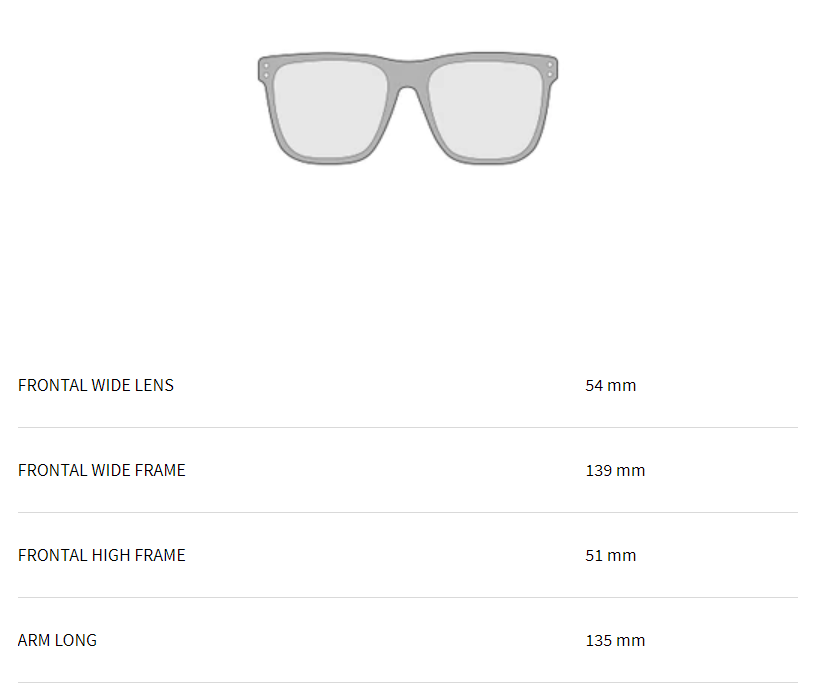Select the FRONTAL HIGH FRAME label
Screen dimensions: 826x696
[x=102, y=555]
